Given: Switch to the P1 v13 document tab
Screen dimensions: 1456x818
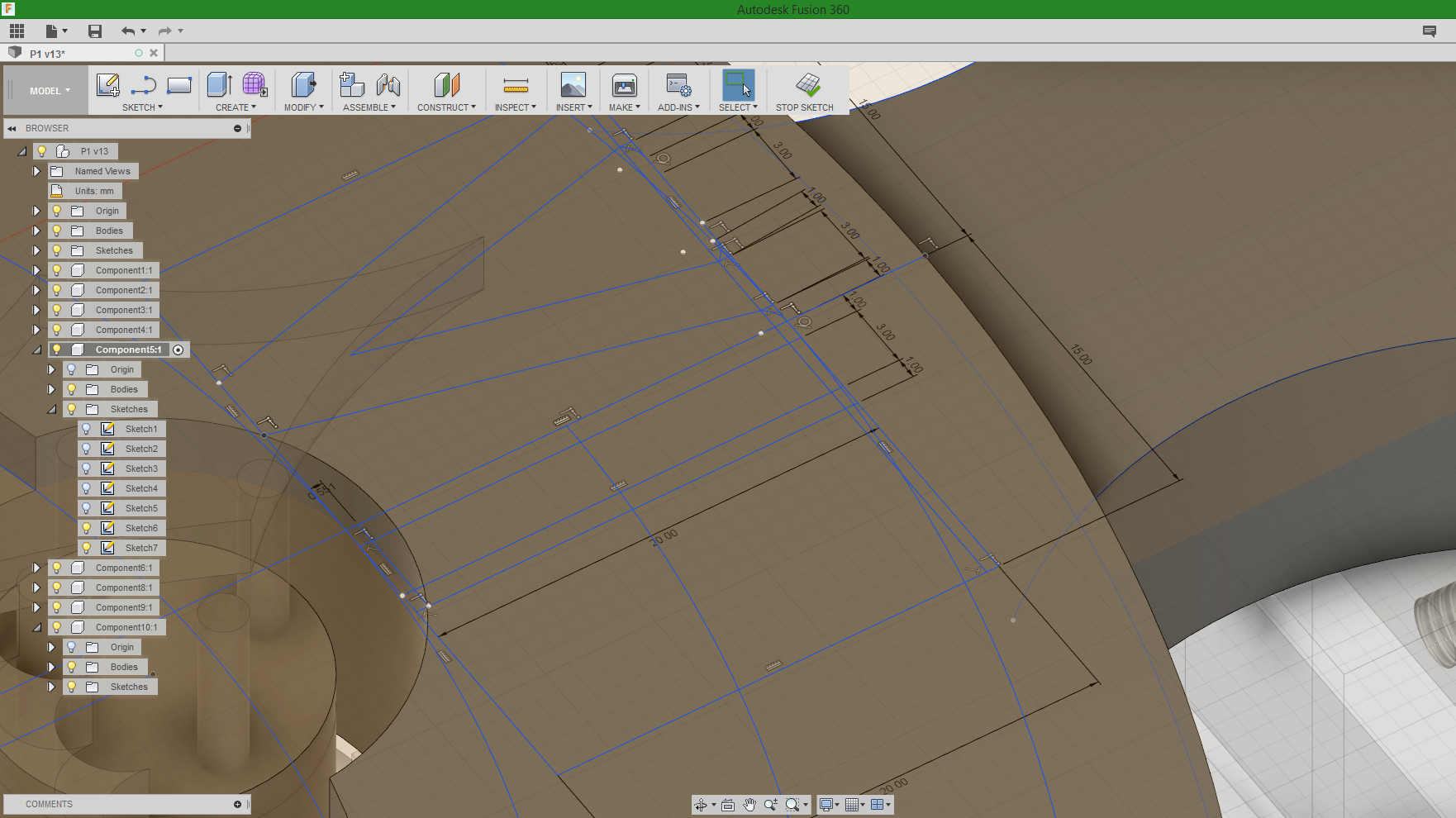Looking at the screenshot, I should [x=48, y=54].
